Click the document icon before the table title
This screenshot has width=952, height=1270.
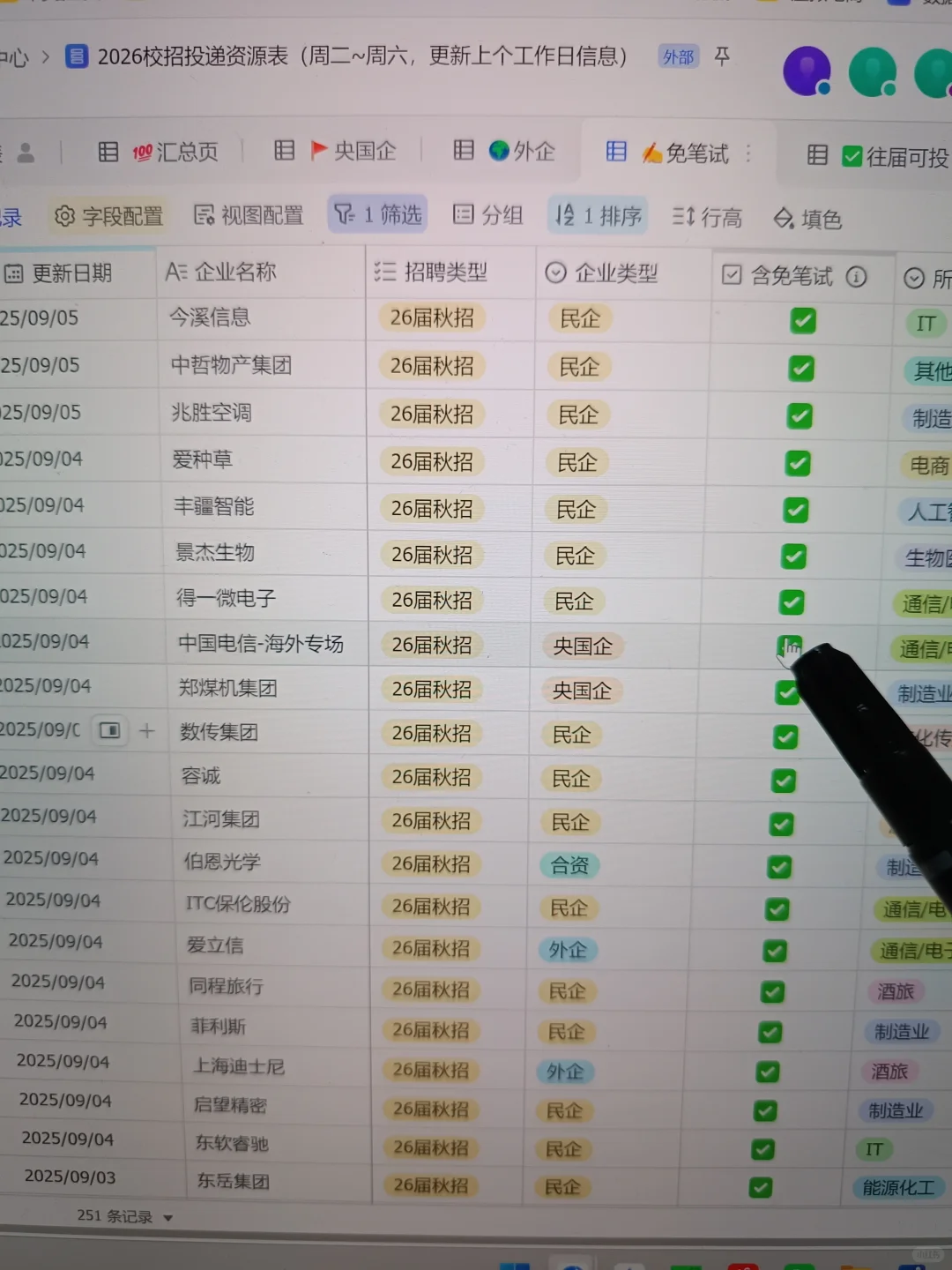pyautogui.click(x=77, y=56)
